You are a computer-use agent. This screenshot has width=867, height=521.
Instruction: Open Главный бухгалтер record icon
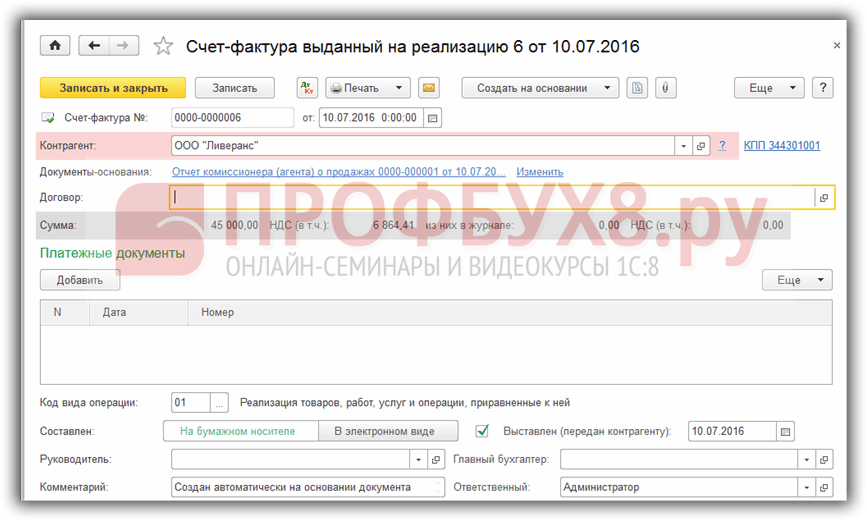824,460
